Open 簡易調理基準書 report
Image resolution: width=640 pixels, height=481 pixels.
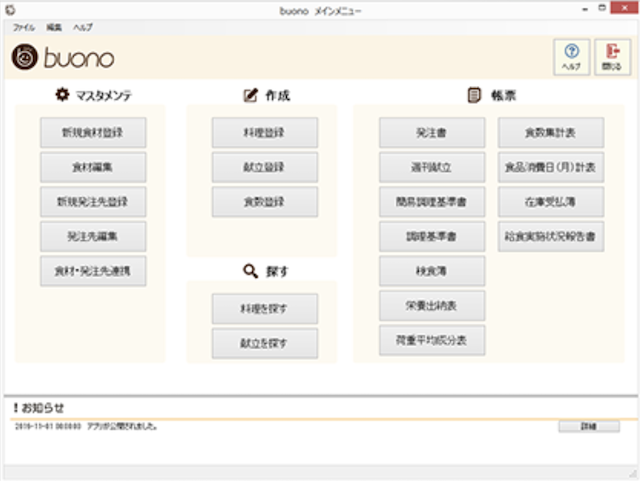pyautogui.click(x=432, y=202)
